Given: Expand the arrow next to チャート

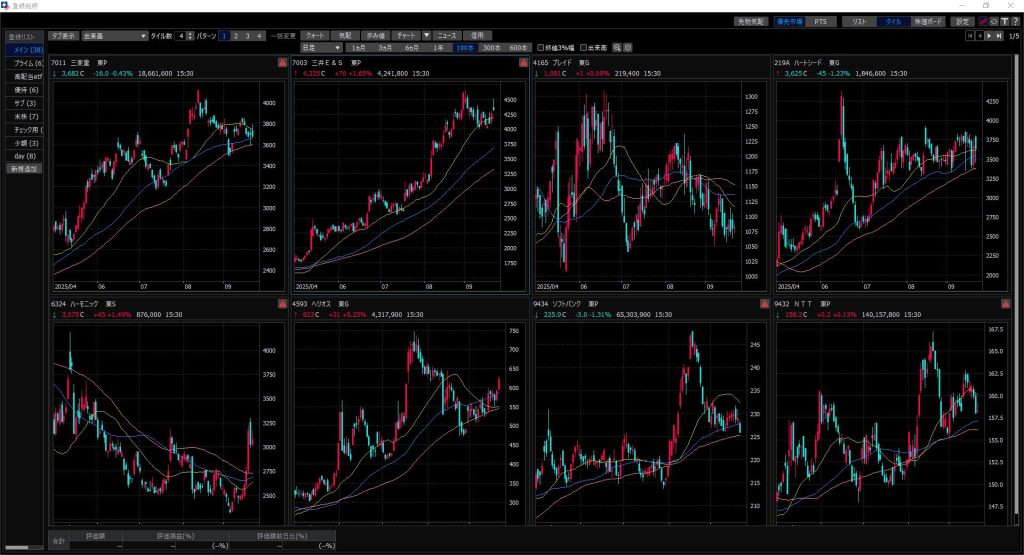Looking at the screenshot, I should pyautogui.click(x=427, y=36).
